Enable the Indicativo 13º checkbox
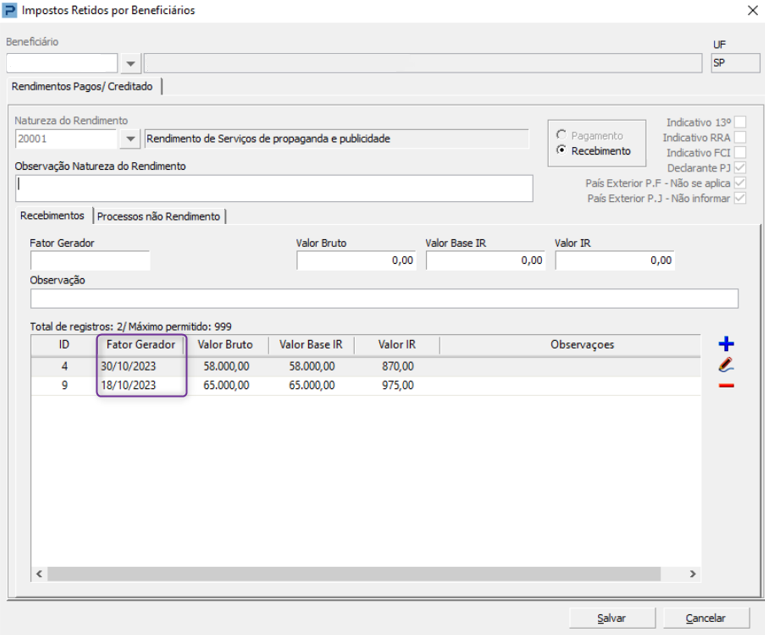 click(x=740, y=123)
